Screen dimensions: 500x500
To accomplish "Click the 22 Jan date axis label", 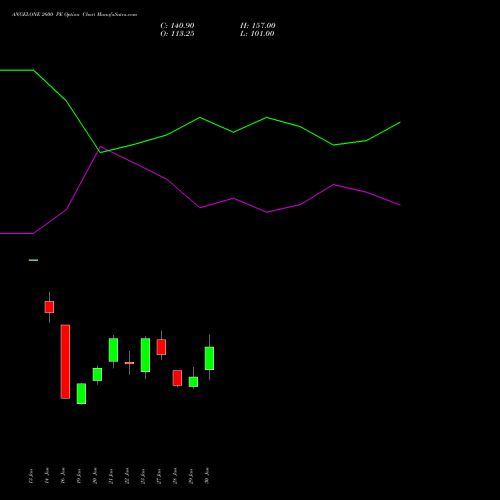I will tap(127, 476).
